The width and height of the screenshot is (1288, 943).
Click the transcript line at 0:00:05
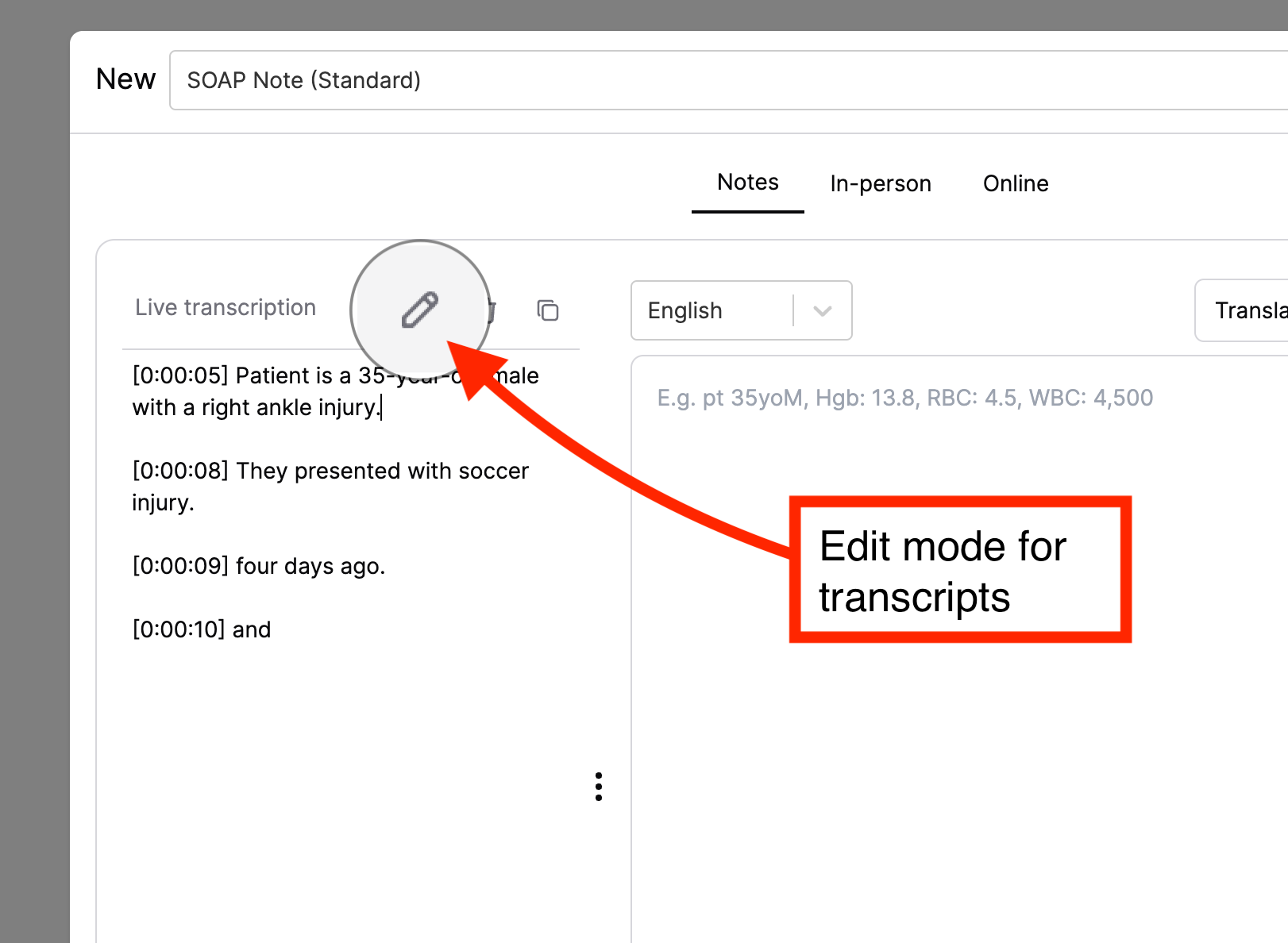pyautogui.click(x=336, y=391)
